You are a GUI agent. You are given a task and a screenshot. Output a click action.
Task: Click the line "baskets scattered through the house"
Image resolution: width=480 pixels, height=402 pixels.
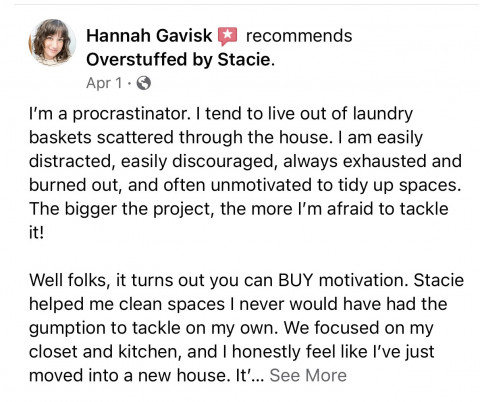[225, 138]
